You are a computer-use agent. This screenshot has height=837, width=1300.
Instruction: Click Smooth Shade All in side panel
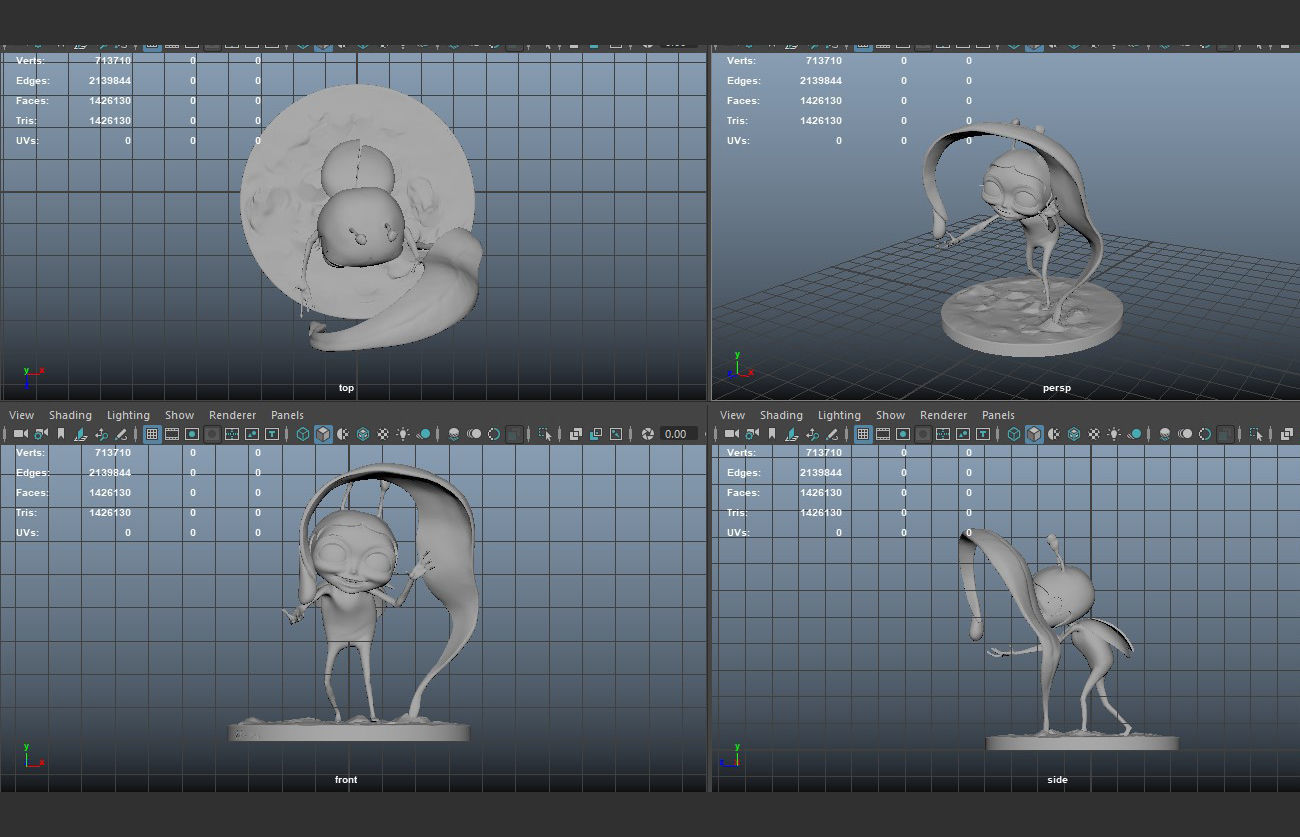pyautogui.click(x=1033, y=434)
